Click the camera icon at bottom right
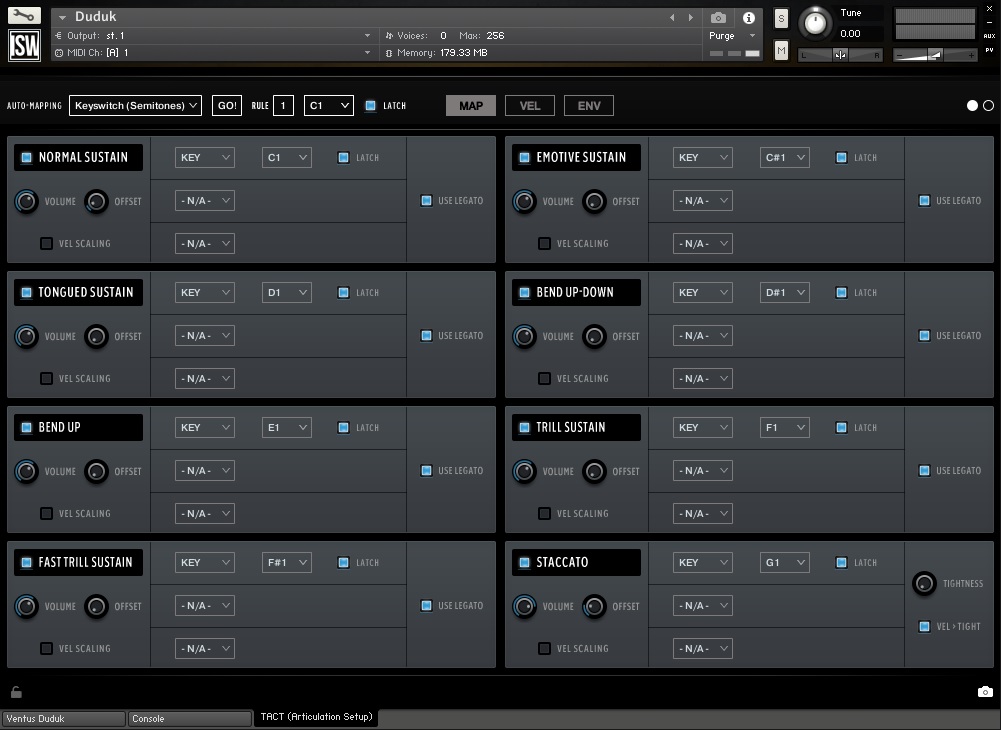The width and height of the screenshot is (1001, 730). click(985, 692)
